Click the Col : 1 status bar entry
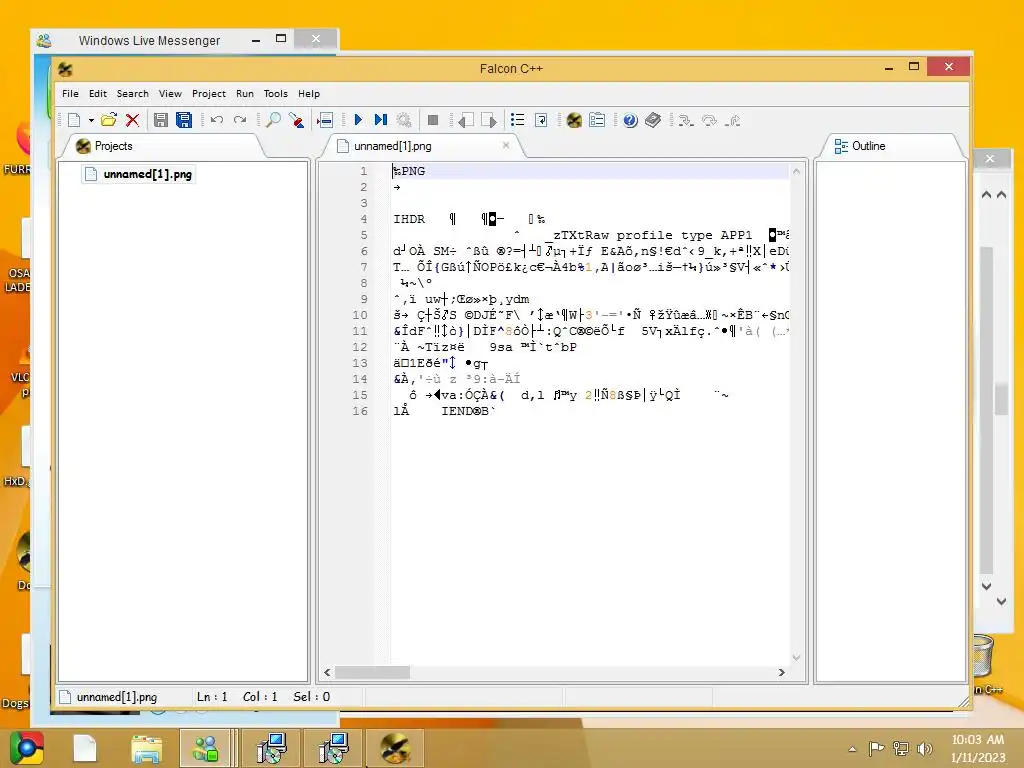 pyautogui.click(x=260, y=697)
